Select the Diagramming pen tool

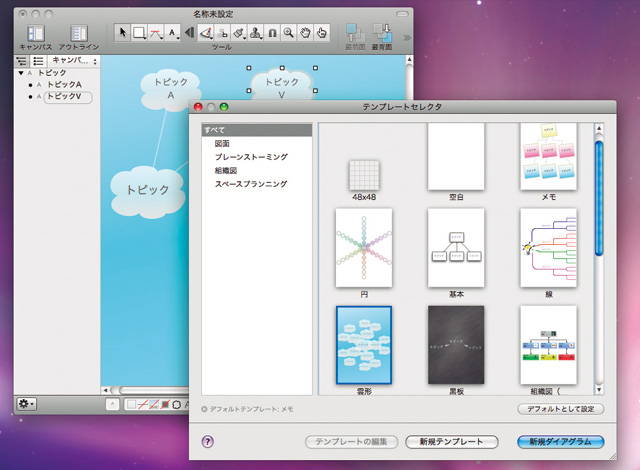(206, 33)
